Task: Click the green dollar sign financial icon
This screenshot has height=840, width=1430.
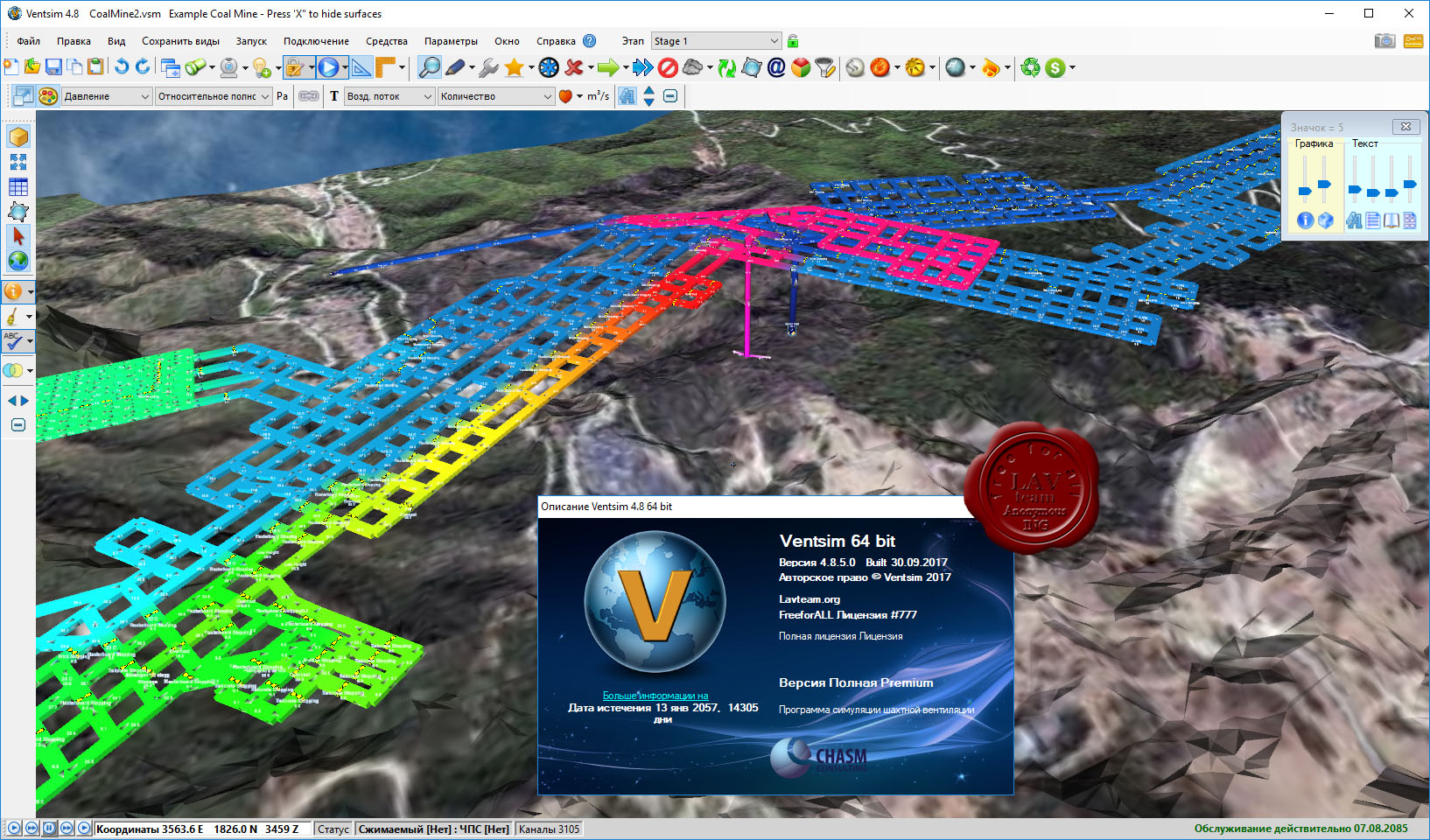Action: pyautogui.click(x=1055, y=67)
